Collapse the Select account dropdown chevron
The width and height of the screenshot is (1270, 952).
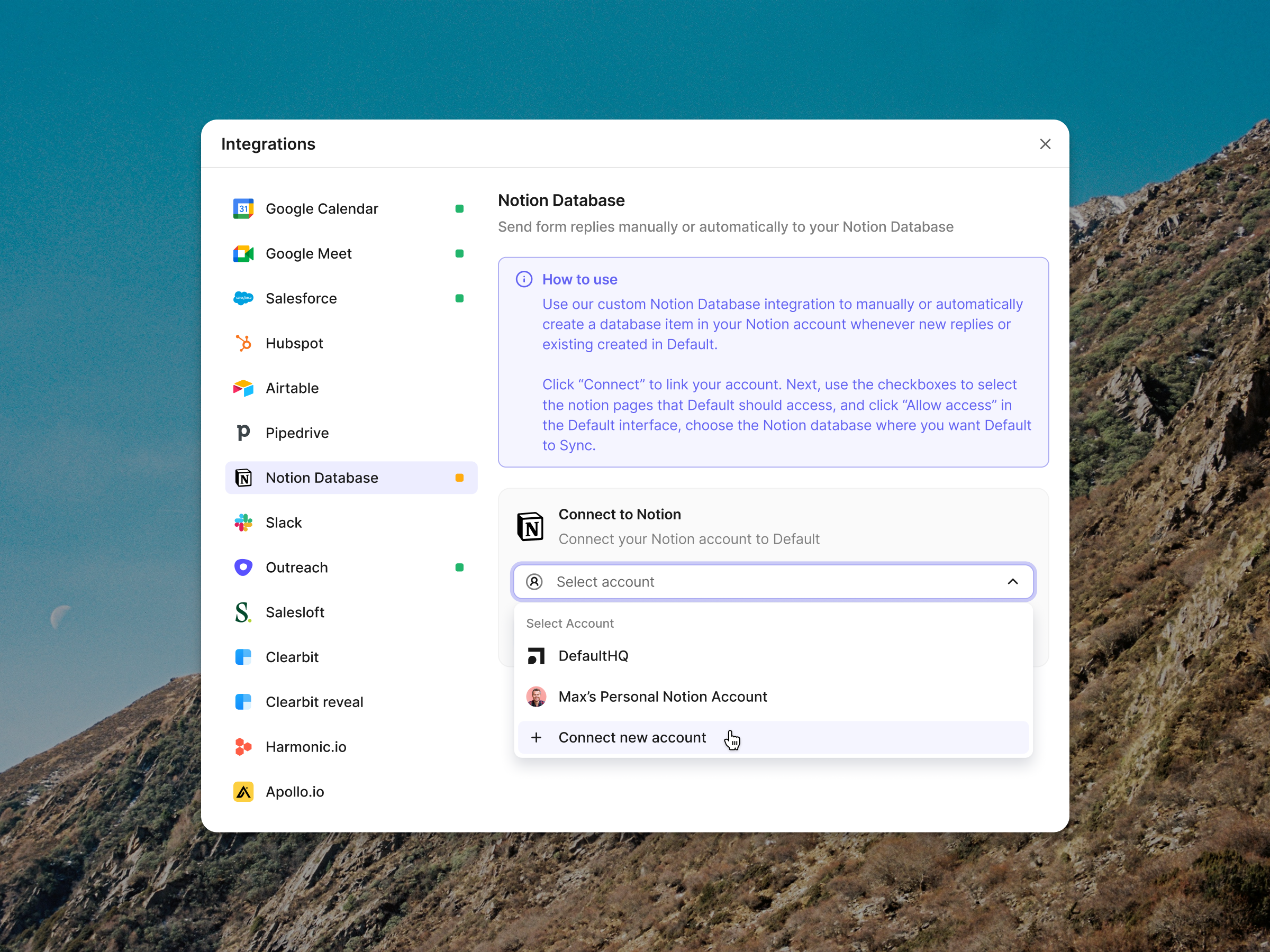tap(1012, 581)
